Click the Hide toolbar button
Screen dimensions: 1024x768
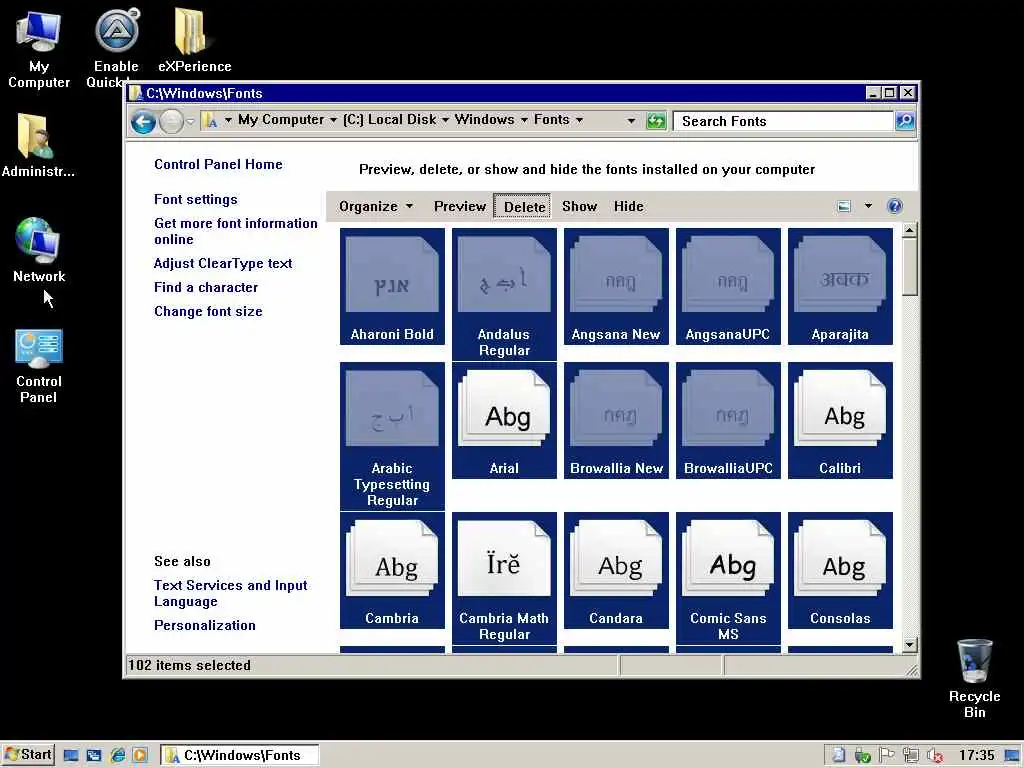tap(629, 206)
